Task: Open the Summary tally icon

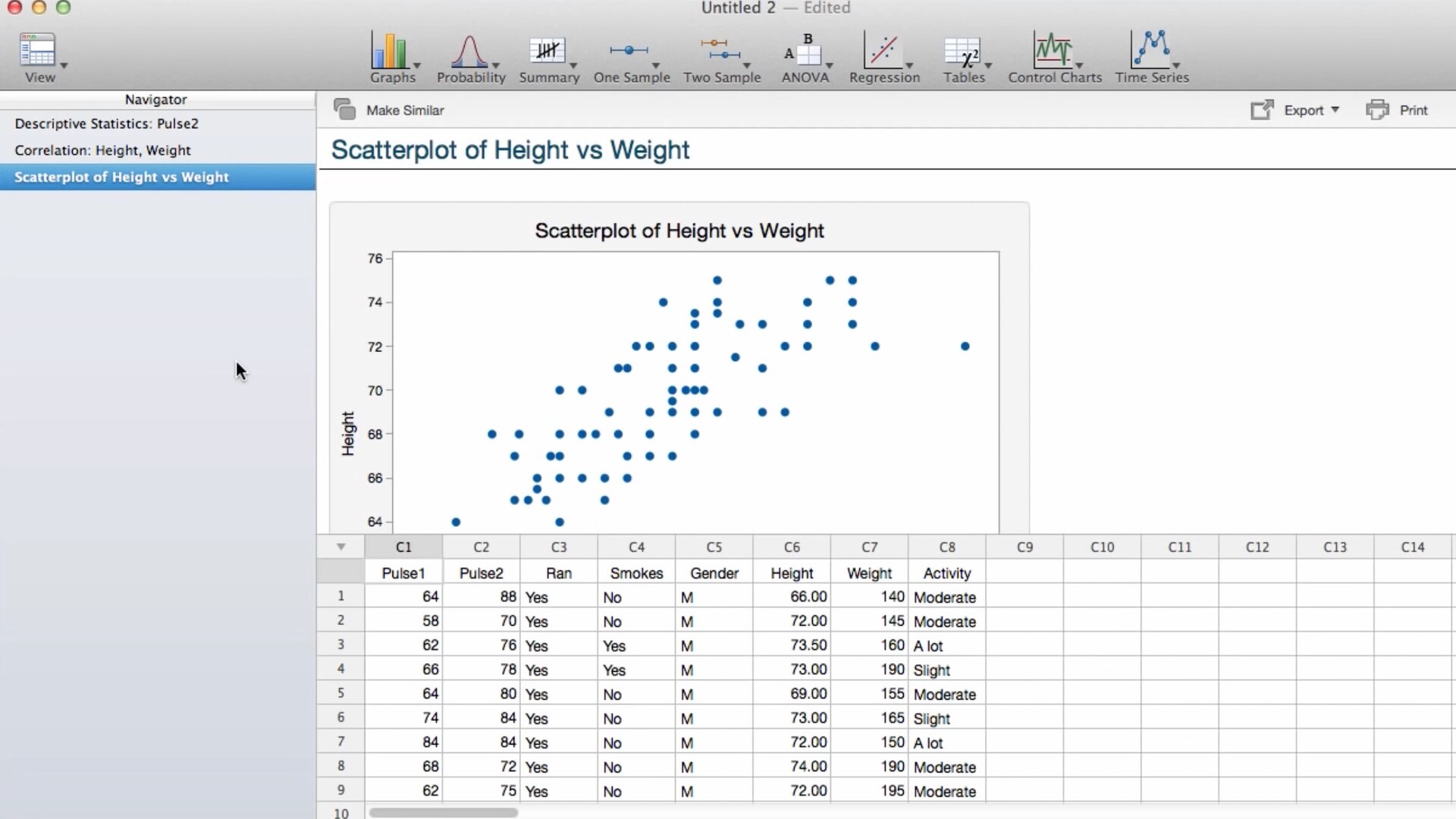Action: 547,52
